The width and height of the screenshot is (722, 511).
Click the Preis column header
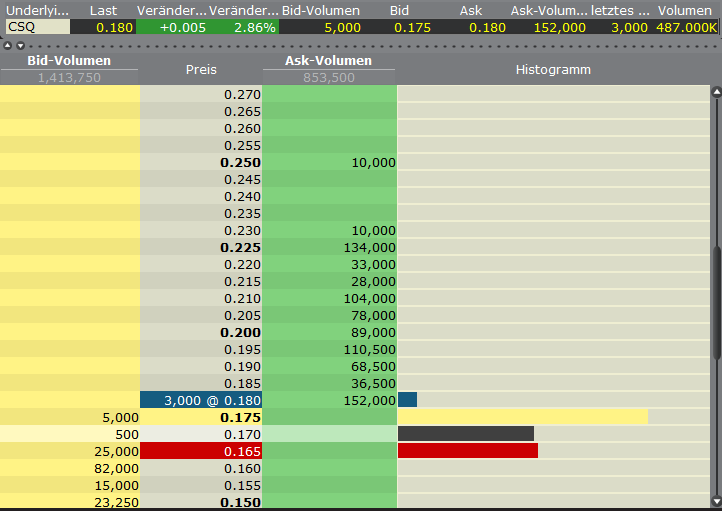point(201,70)
